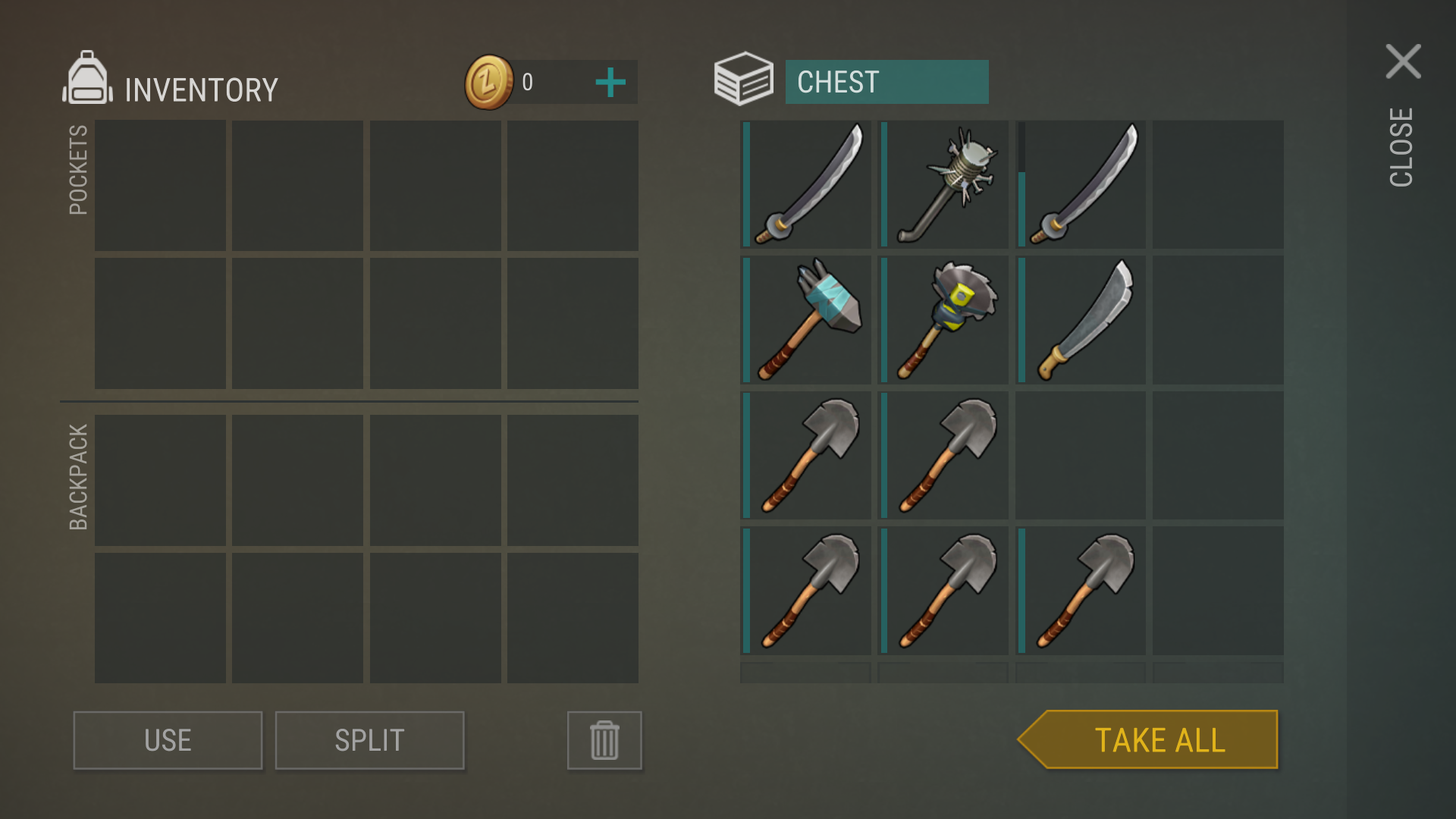Viewport: 1456px width, 819px height.
Task: Select the first empty pockets slot
Action: tap(160, 186)
